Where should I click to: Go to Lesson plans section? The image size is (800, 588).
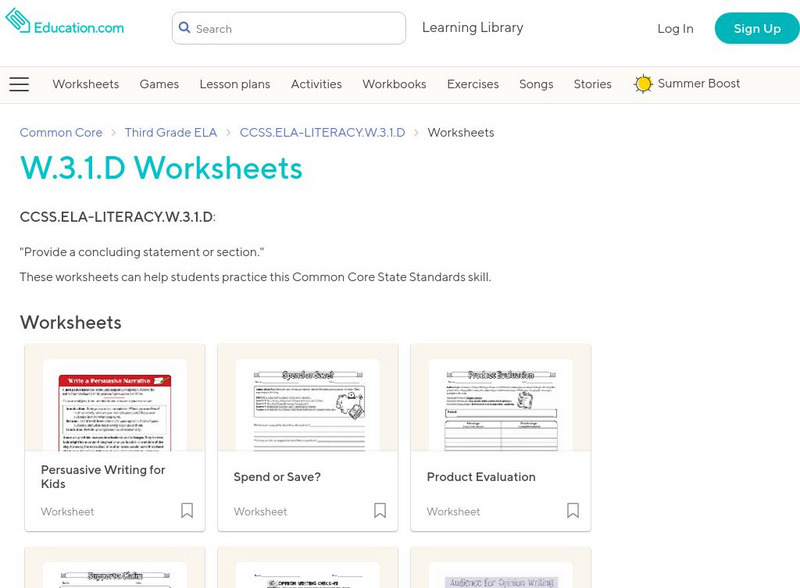(234, 84)
